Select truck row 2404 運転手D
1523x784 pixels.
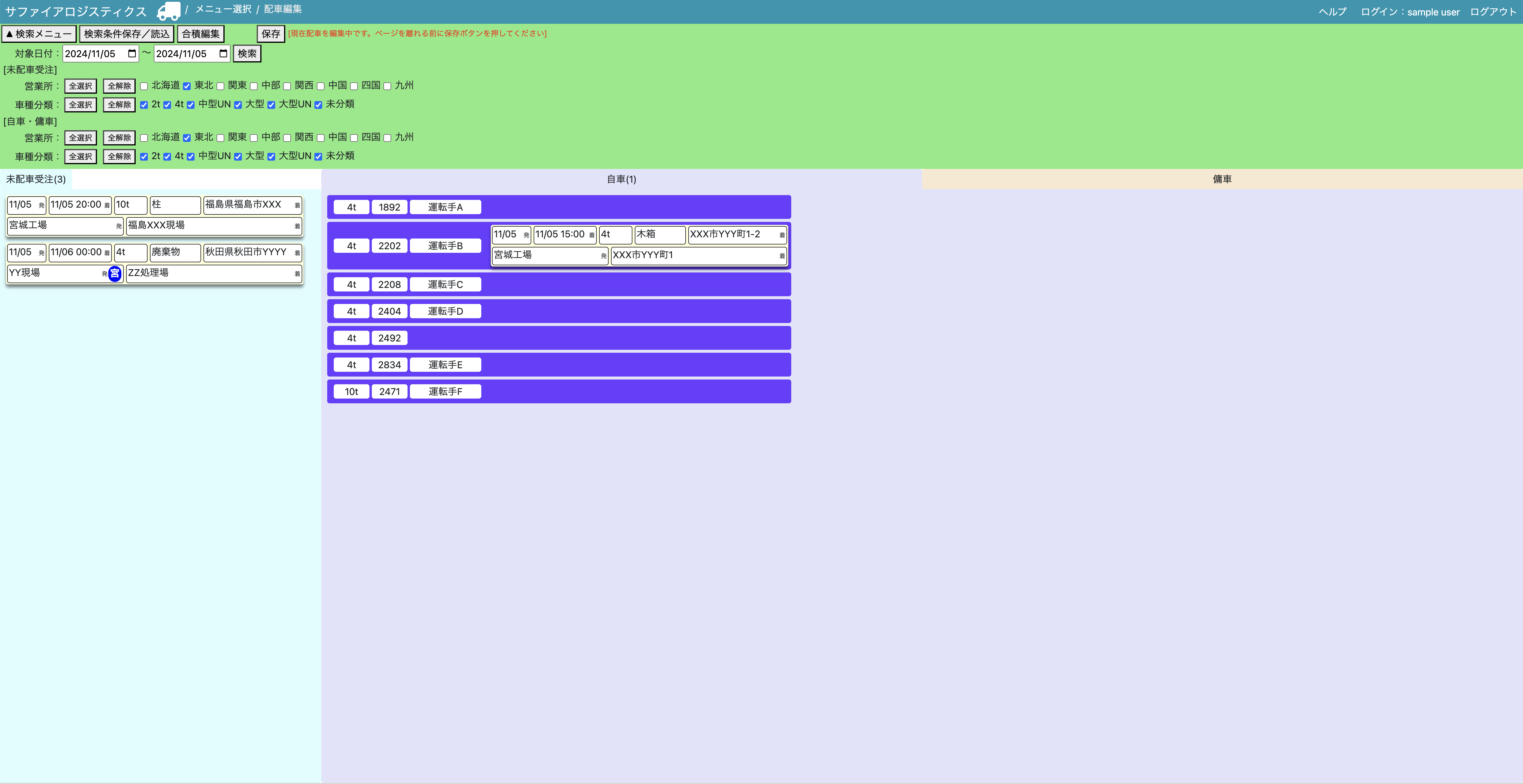tap(559, 311)
